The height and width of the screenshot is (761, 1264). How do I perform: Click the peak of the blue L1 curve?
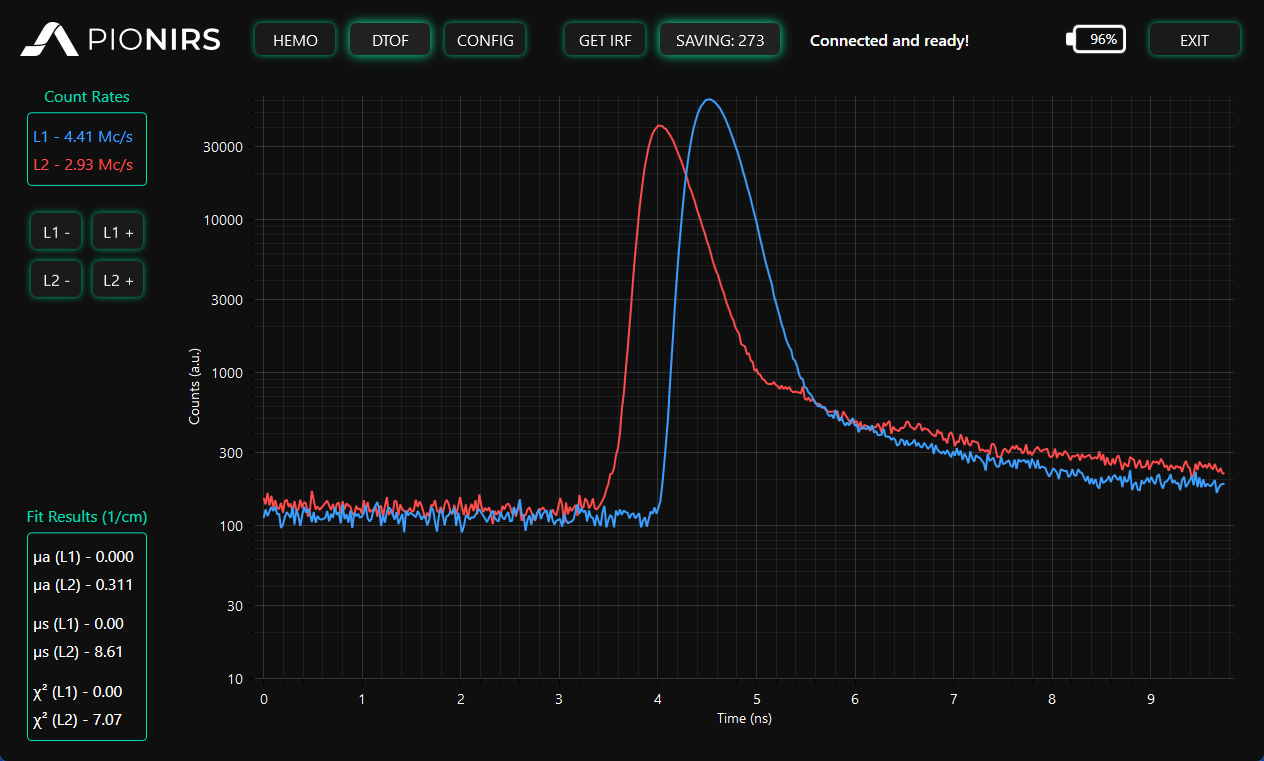pos(709,99)
